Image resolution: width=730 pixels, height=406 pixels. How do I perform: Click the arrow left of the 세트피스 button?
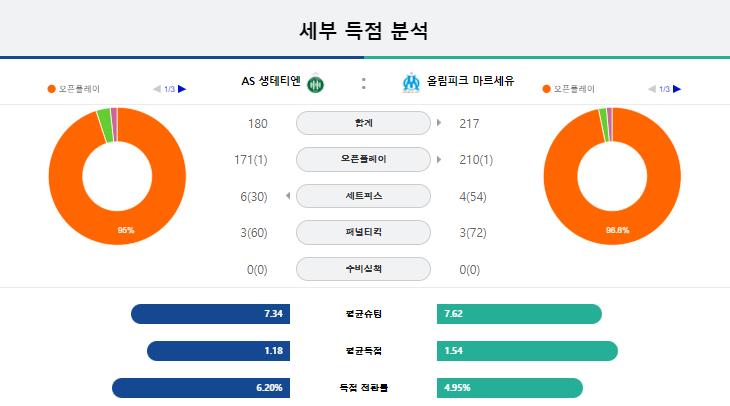(288, 196)
